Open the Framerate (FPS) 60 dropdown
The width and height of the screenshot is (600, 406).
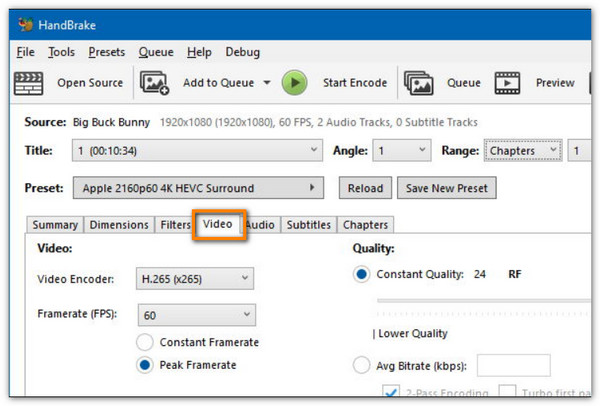point(197,315)
